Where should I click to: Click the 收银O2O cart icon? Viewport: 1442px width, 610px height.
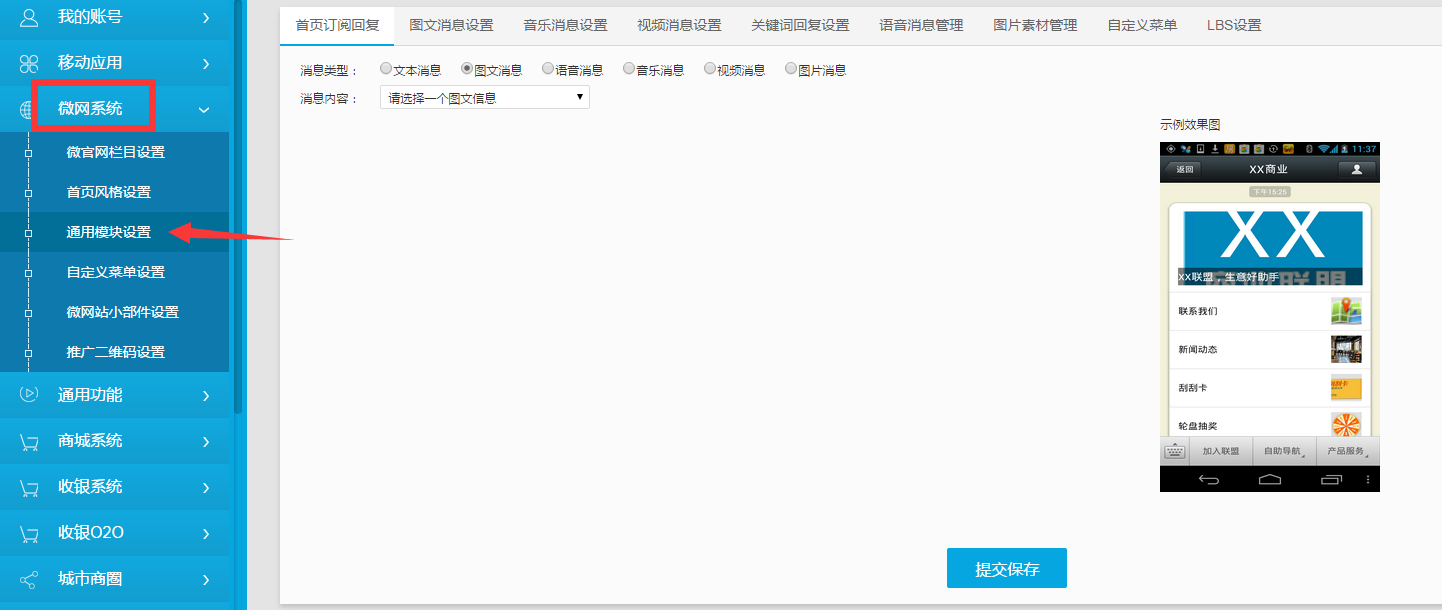point(29,533)
